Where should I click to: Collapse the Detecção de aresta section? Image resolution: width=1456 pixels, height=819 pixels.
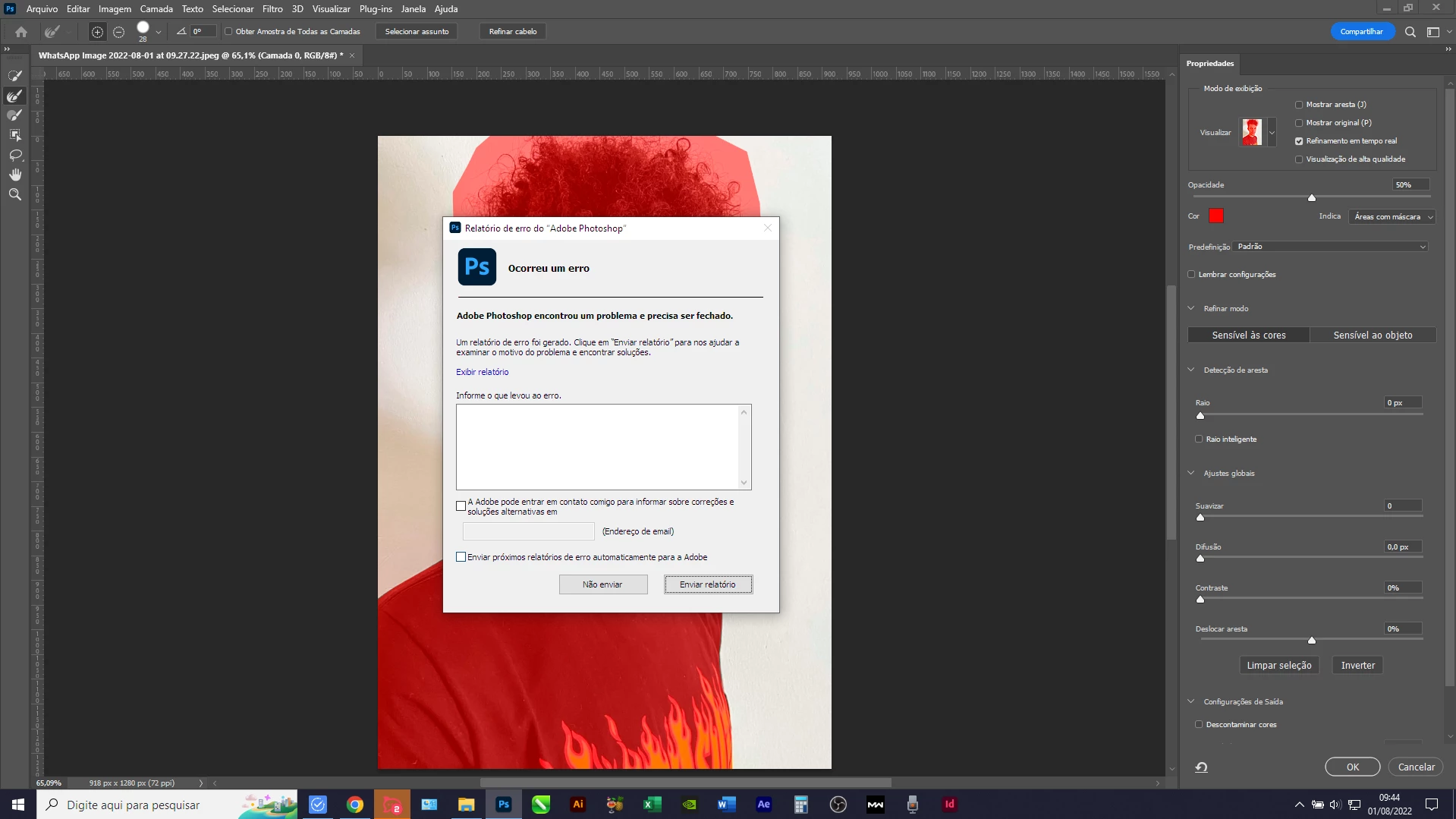1191,370
